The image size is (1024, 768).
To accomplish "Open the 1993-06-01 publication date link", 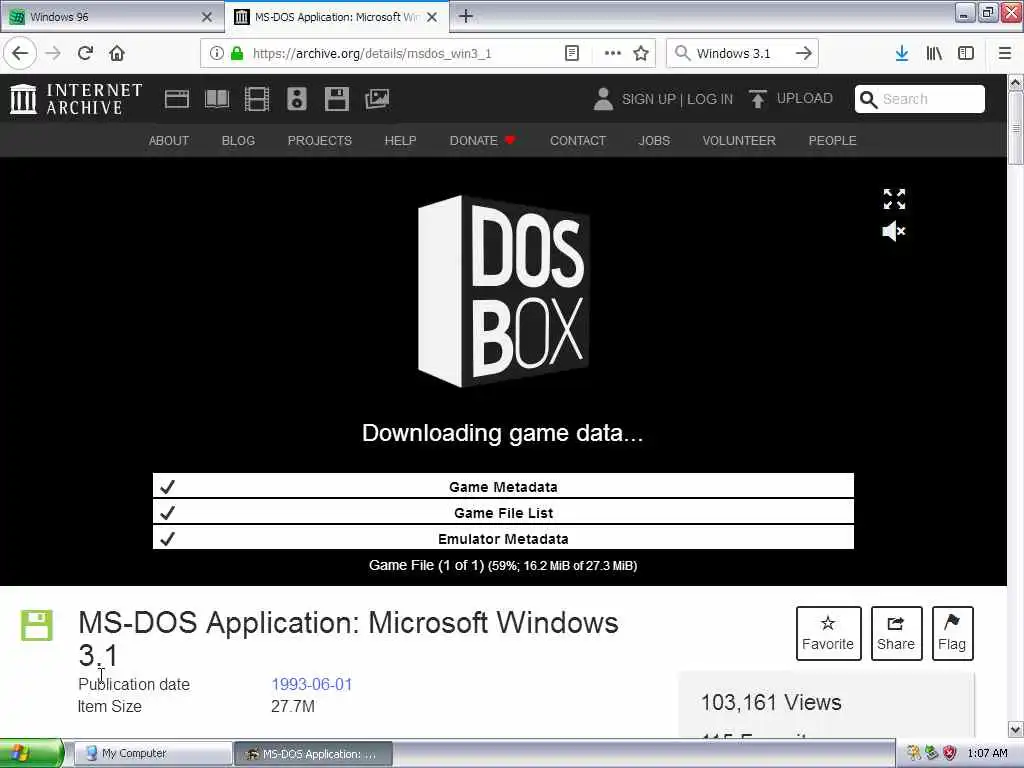I will tap(312, 684).
